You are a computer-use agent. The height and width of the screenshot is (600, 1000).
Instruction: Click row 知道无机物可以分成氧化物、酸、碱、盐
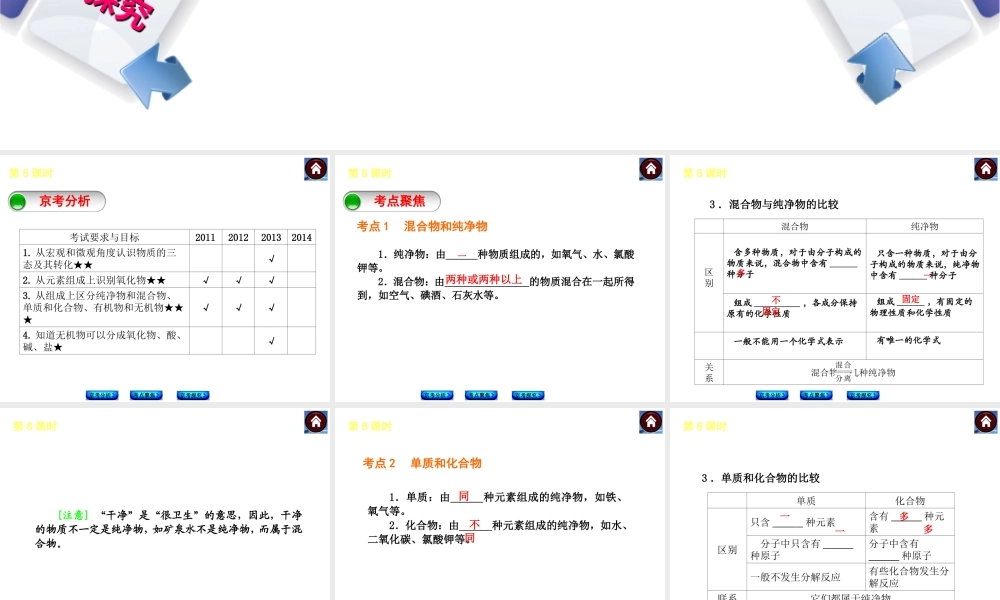(168, 340)
